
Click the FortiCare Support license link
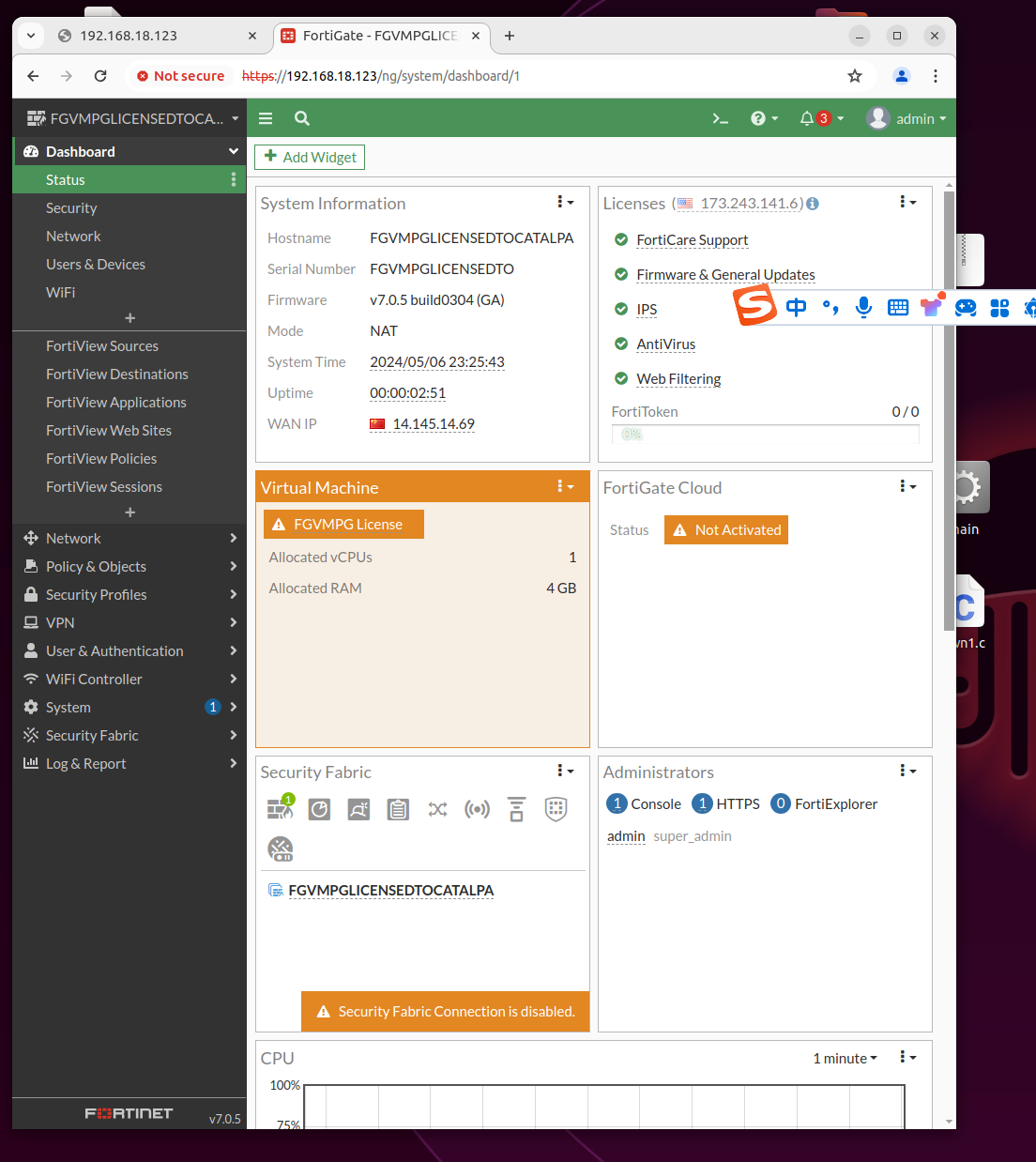[x=693, y=240]
